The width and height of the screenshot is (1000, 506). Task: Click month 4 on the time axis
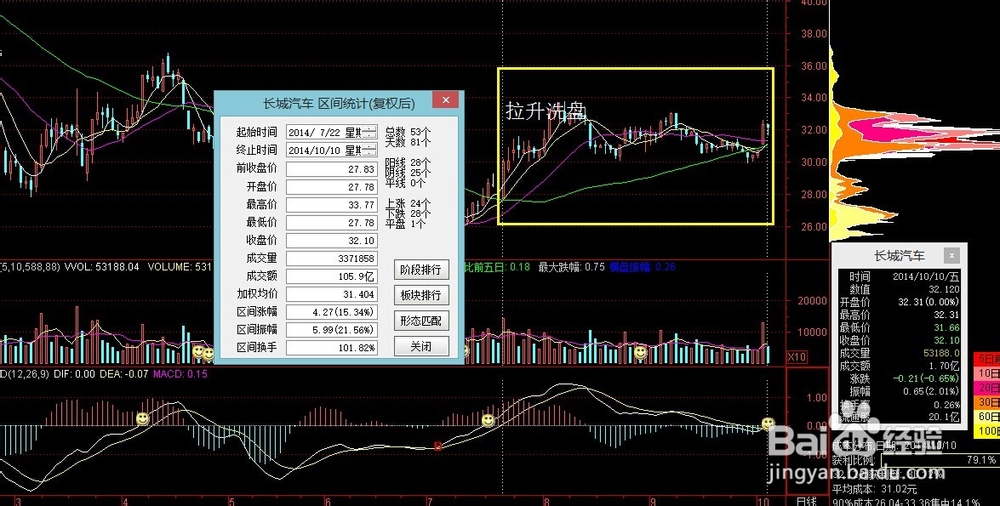point(125,501)
